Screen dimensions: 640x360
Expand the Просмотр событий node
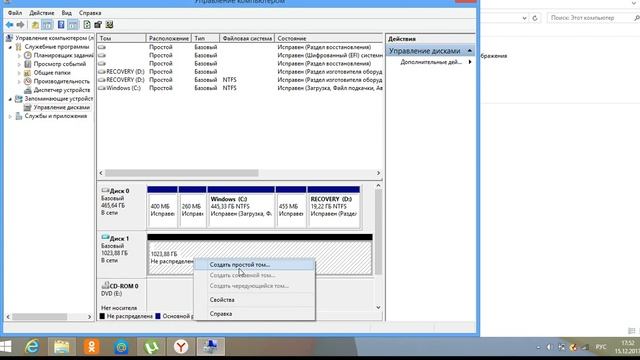[19, 64]
